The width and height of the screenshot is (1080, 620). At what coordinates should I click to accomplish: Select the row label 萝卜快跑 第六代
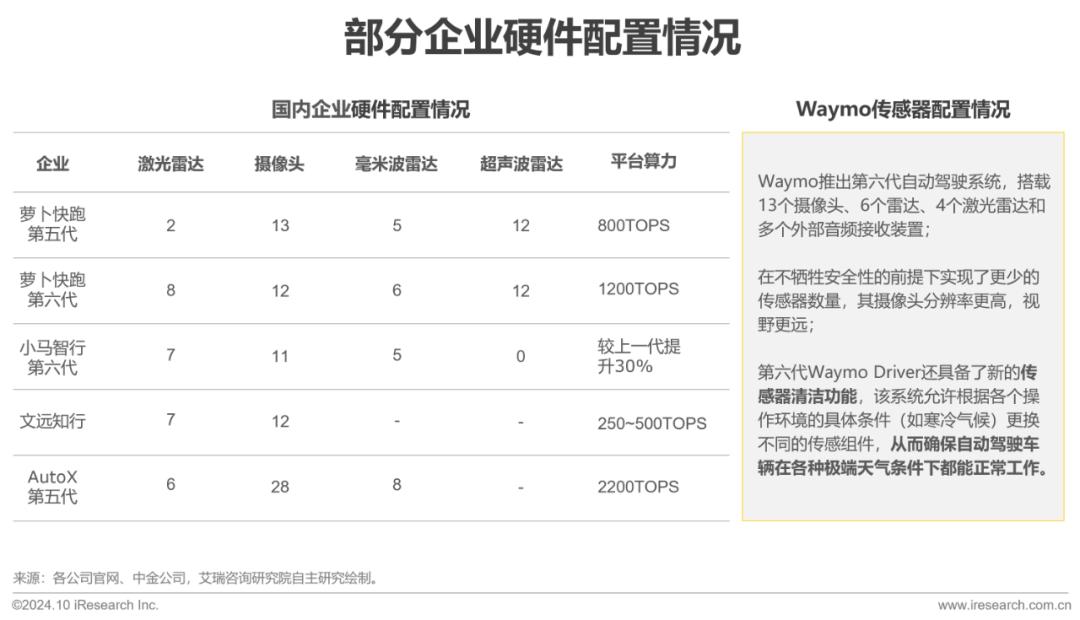52,289
